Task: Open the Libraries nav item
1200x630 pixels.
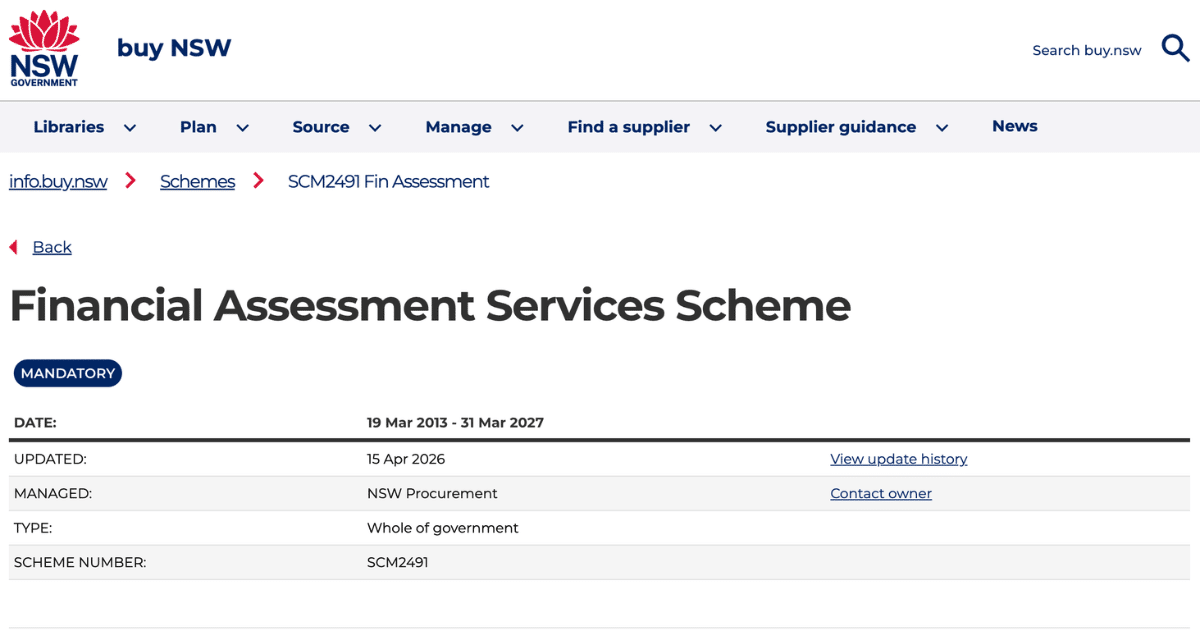Action: [69, 127]
